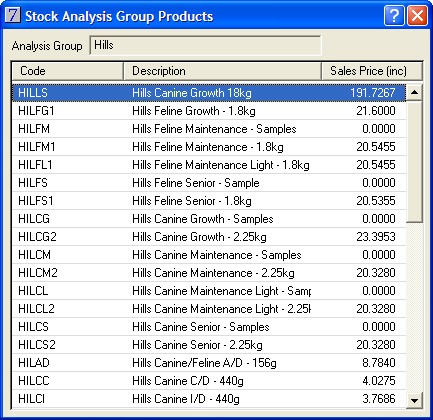Viewport: 433px width, 420px height.
Task: Select code HILFM
Action: pos(34,129)
